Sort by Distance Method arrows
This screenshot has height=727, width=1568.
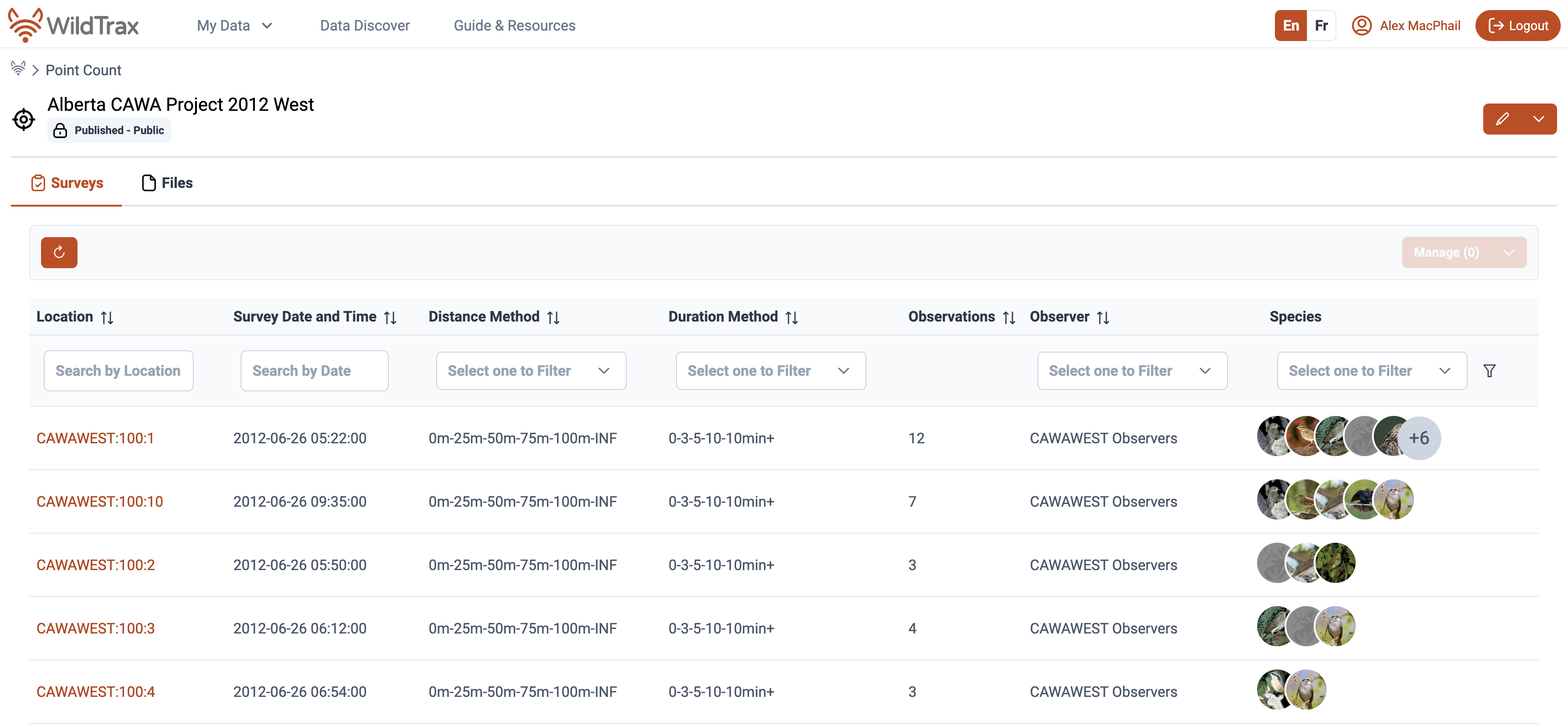pyautogui.click(x=553, y=317)
